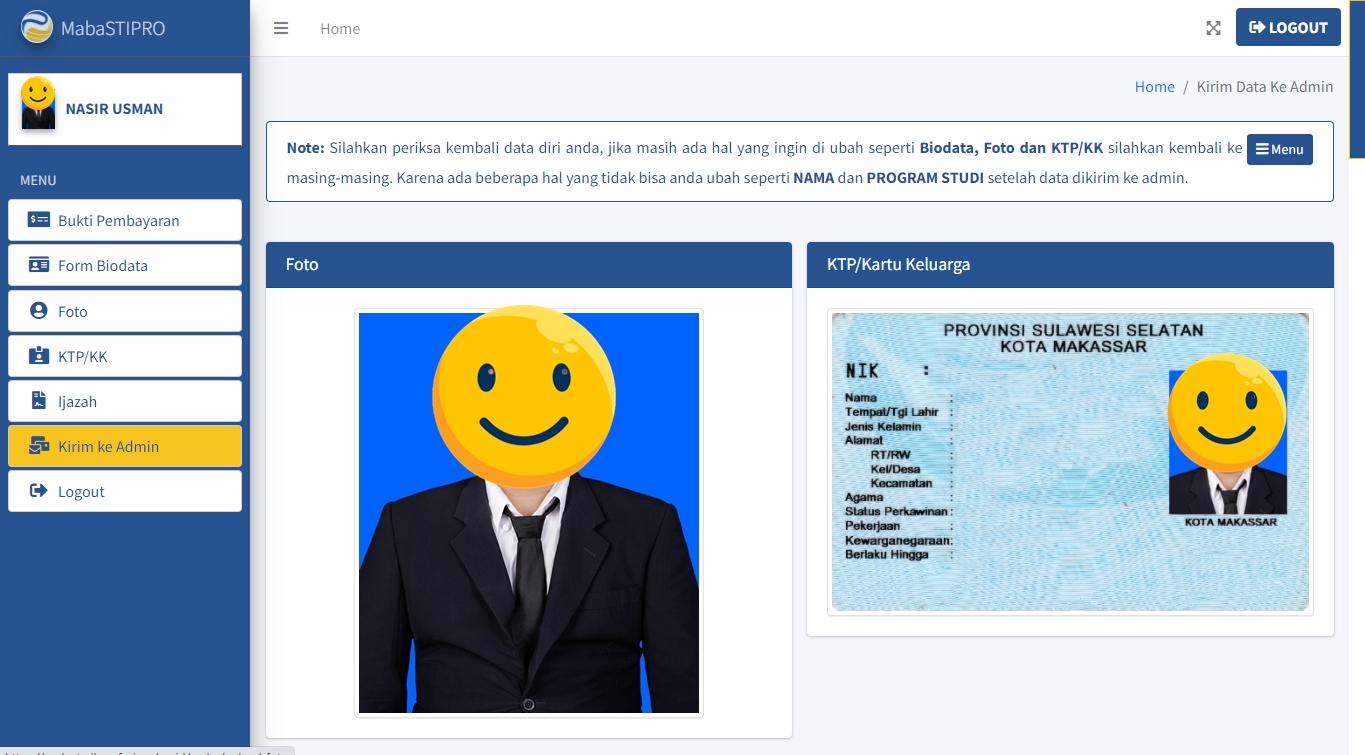
Task: Click the KTP card image
Action: 1069,461
